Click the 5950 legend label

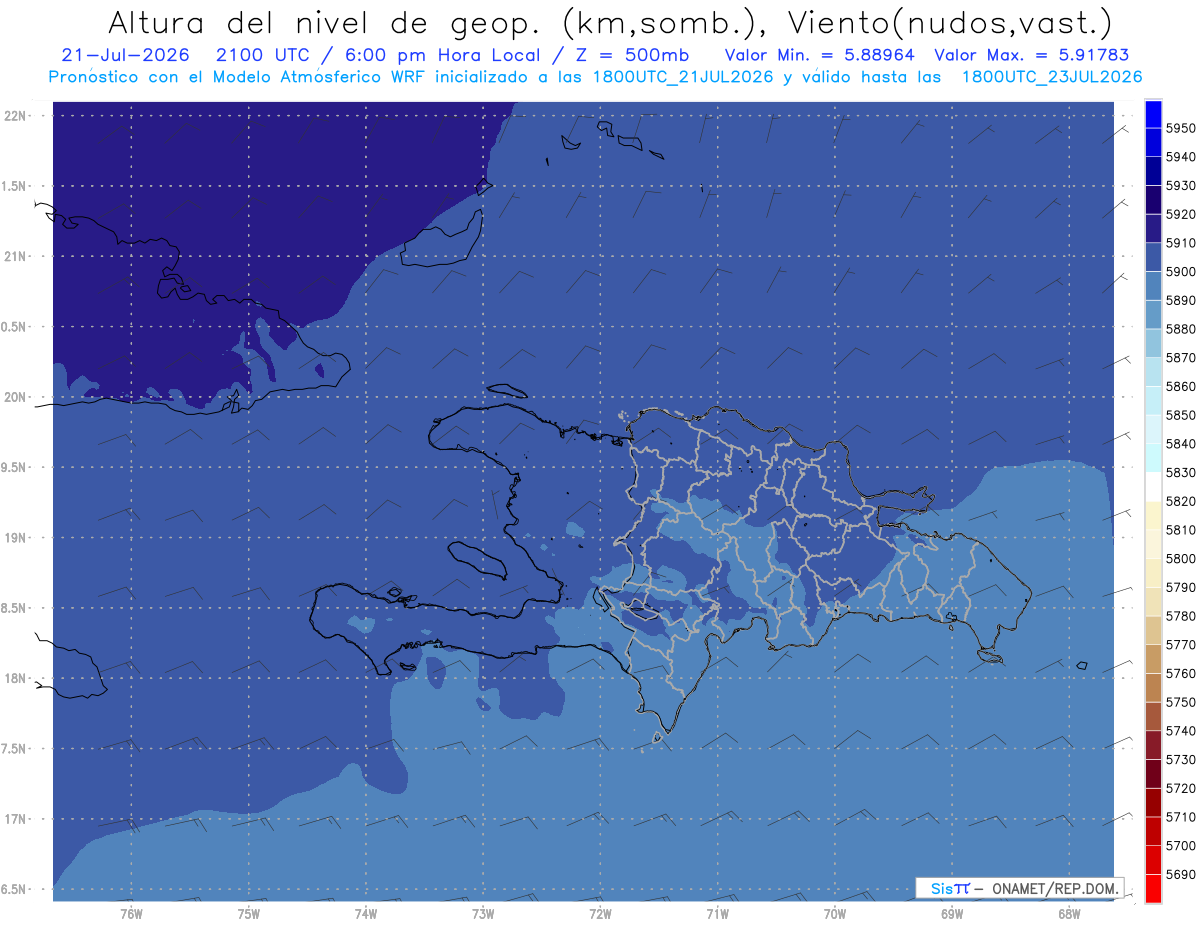point(1180,128)
